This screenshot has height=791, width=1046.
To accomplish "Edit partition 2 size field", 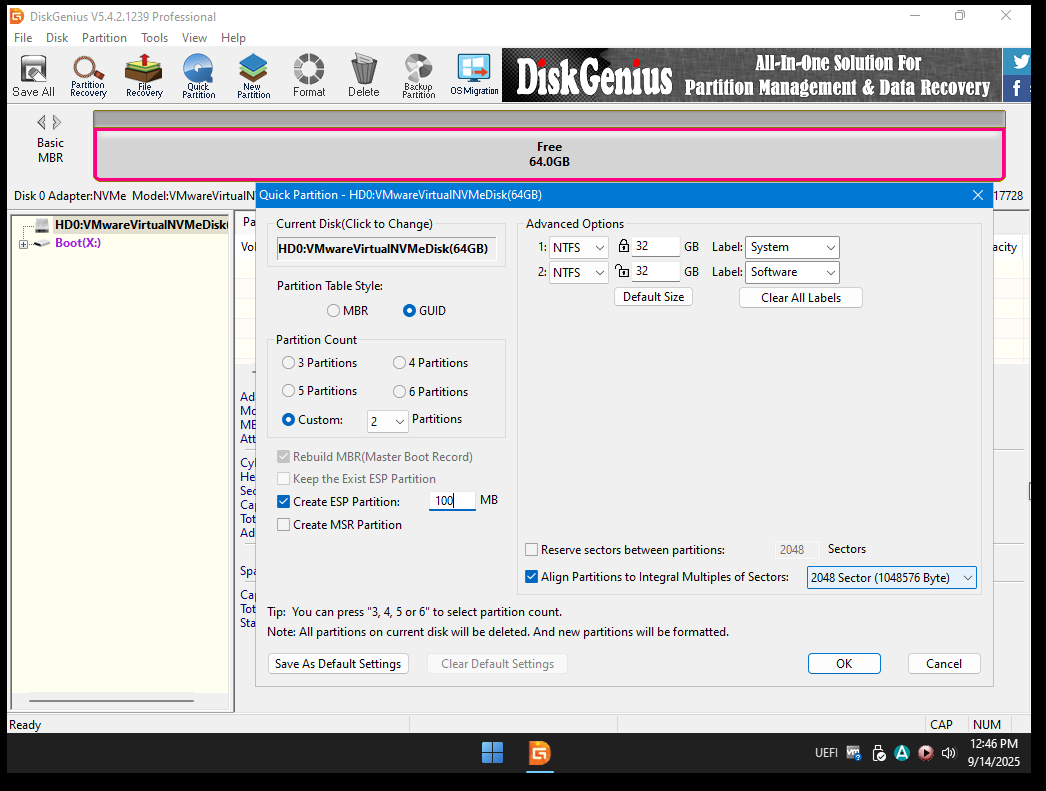I will click(x=656, y=271).
